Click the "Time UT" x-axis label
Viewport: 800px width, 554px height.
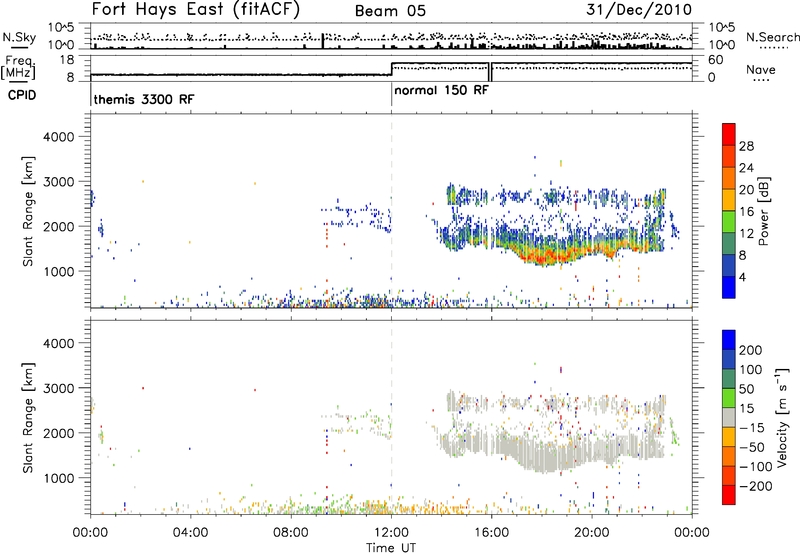click(391, 548)
